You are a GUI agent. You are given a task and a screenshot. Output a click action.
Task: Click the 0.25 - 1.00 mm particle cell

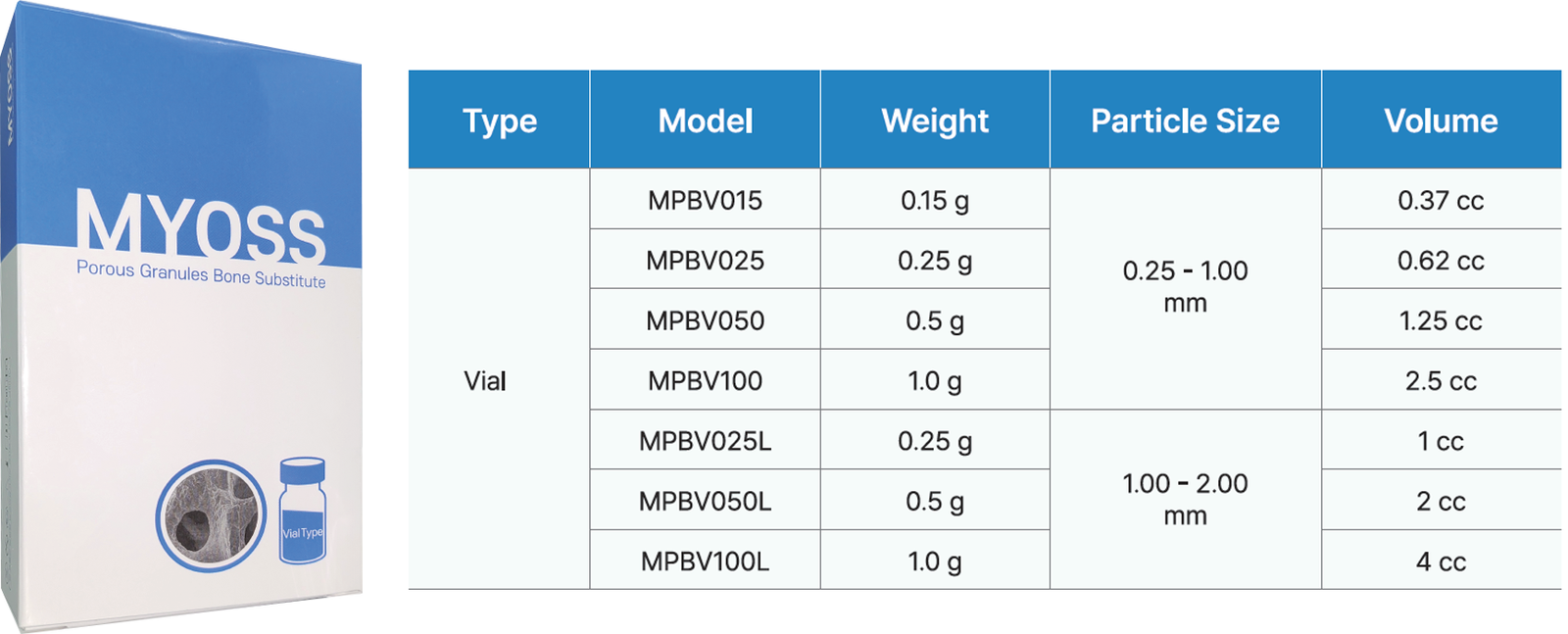(1186, 289)
